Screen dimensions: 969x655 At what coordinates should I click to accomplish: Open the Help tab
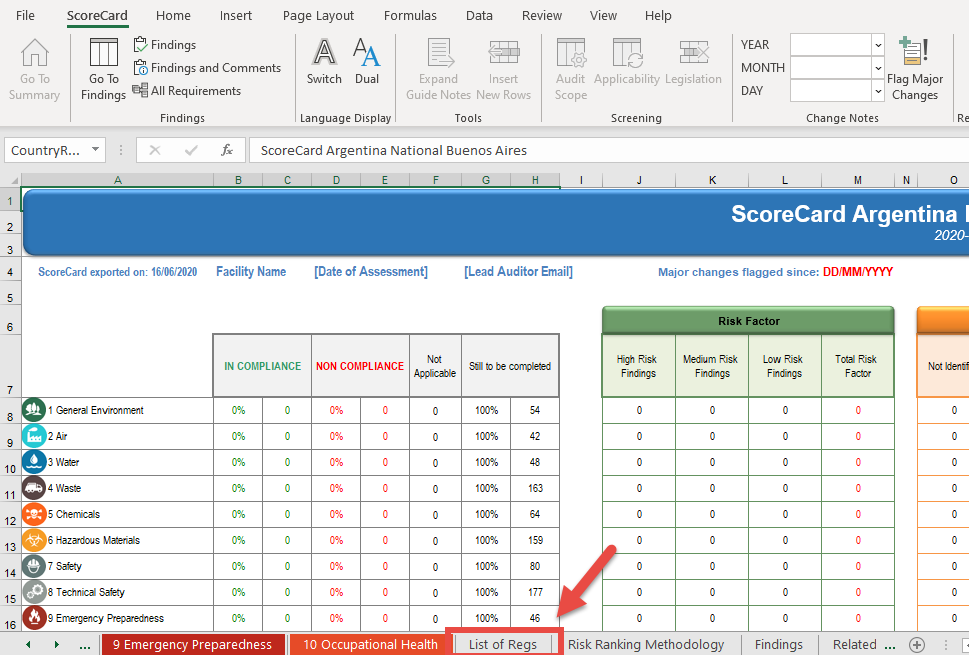[658, 15]
